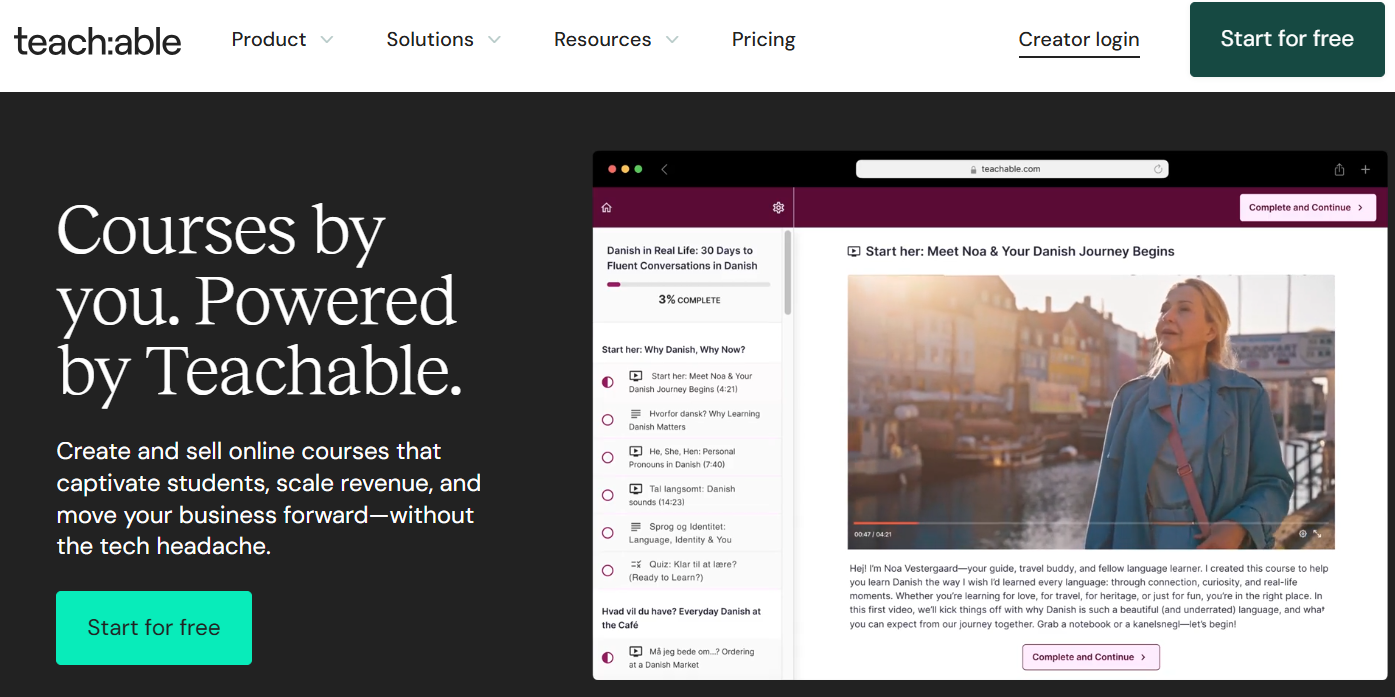Expand the Product dropdown
Image resolution: width=1395 pixels, height=697 pixels.
(282, 40)
